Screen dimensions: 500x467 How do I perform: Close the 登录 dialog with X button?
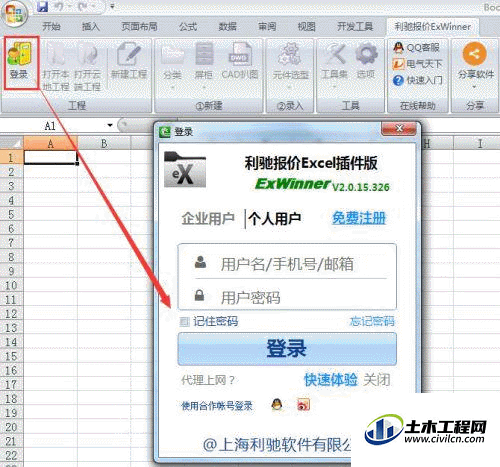[399, 129]
